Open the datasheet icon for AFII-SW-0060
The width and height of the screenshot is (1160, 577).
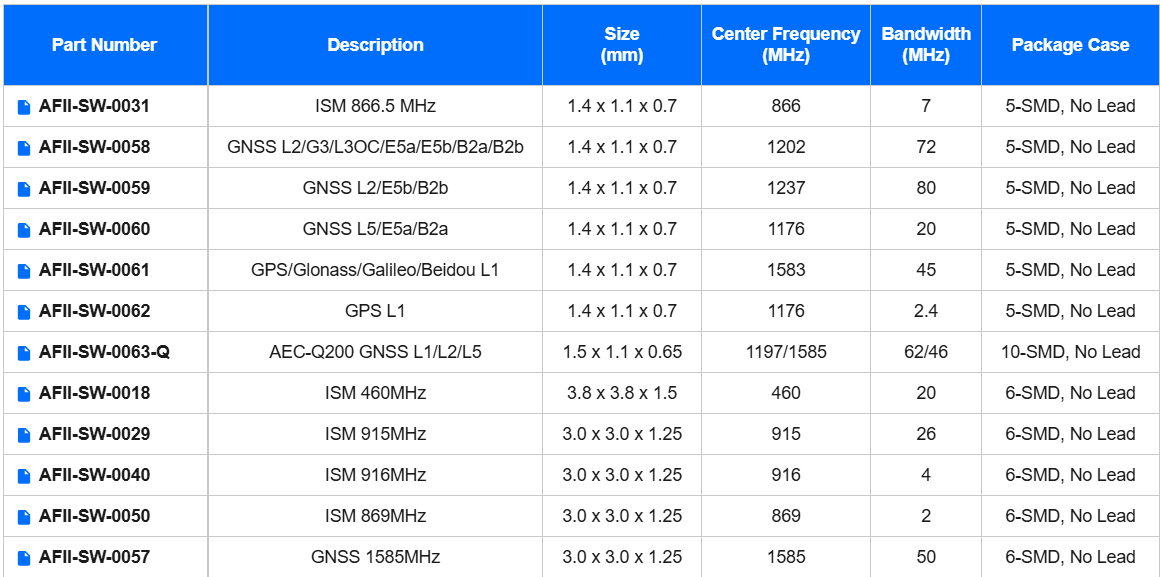24,229
